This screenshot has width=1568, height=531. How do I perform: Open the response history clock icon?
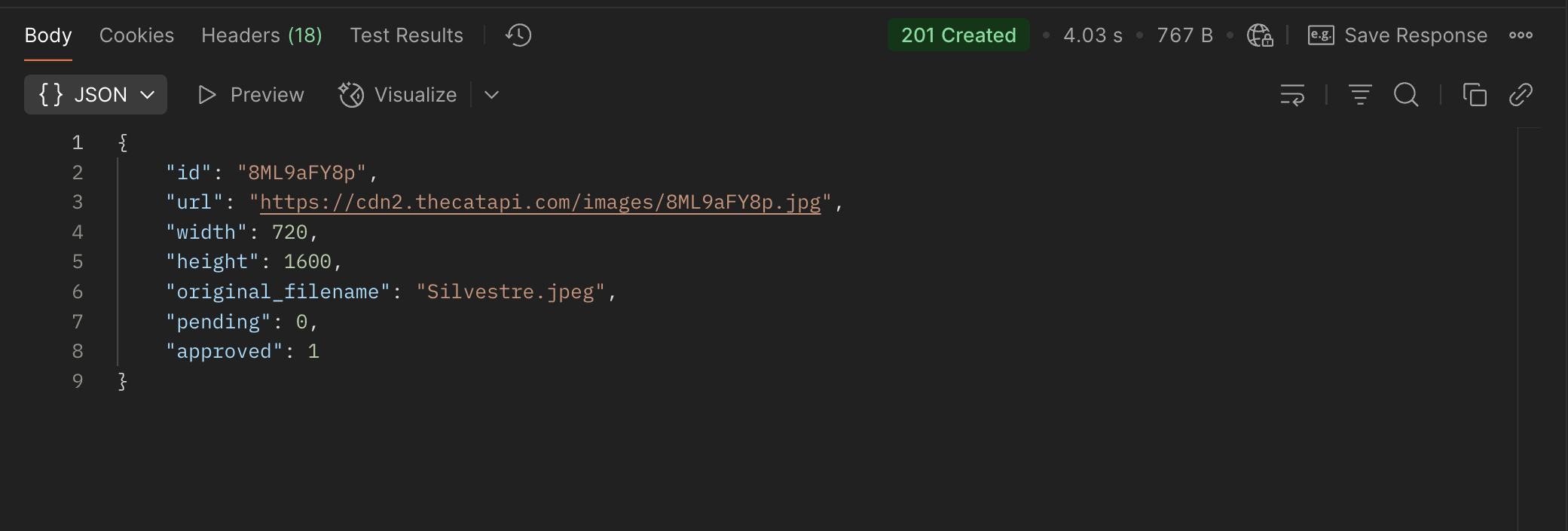click(518, 35)
